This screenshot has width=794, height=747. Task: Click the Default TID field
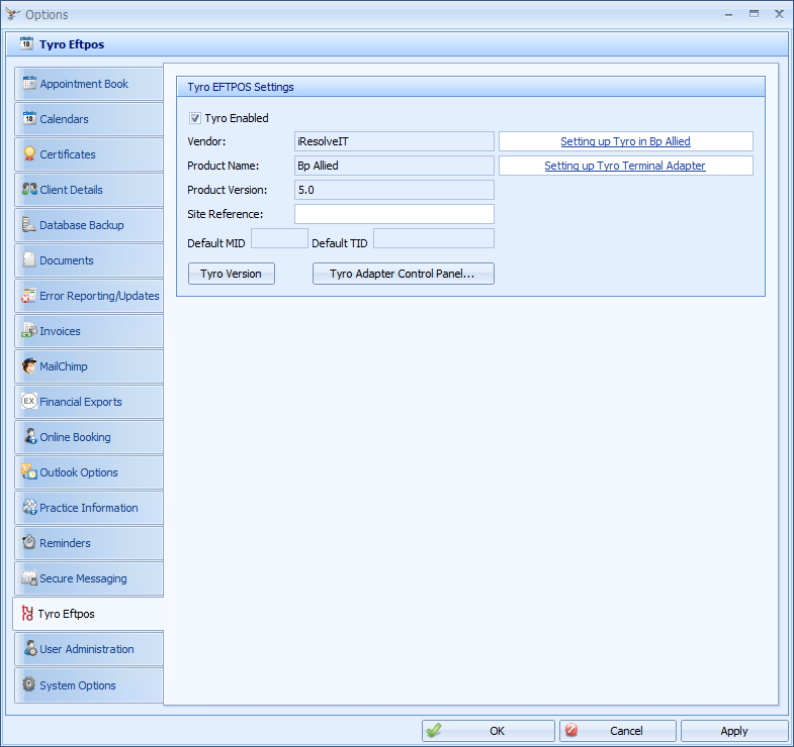(433, 238)
